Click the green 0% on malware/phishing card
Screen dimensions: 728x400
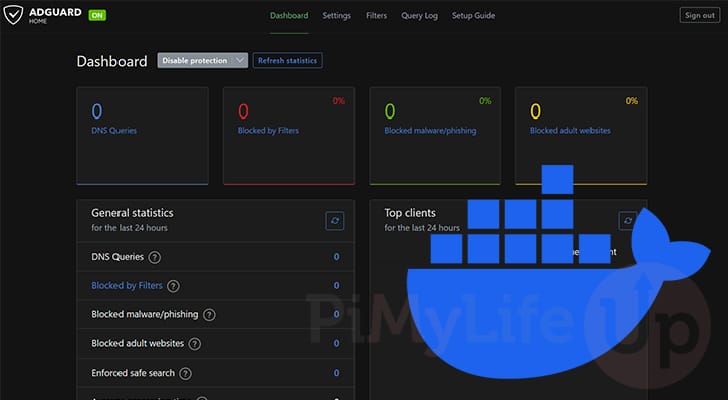tap(485, 101)
